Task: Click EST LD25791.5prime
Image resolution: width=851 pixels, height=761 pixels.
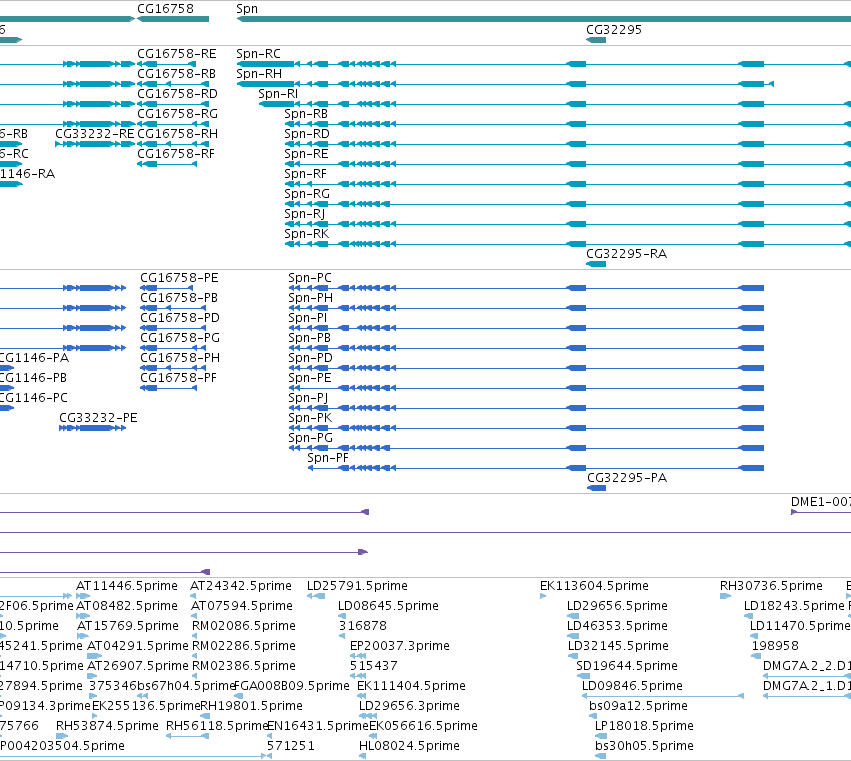Action: (x=357, y=586)
